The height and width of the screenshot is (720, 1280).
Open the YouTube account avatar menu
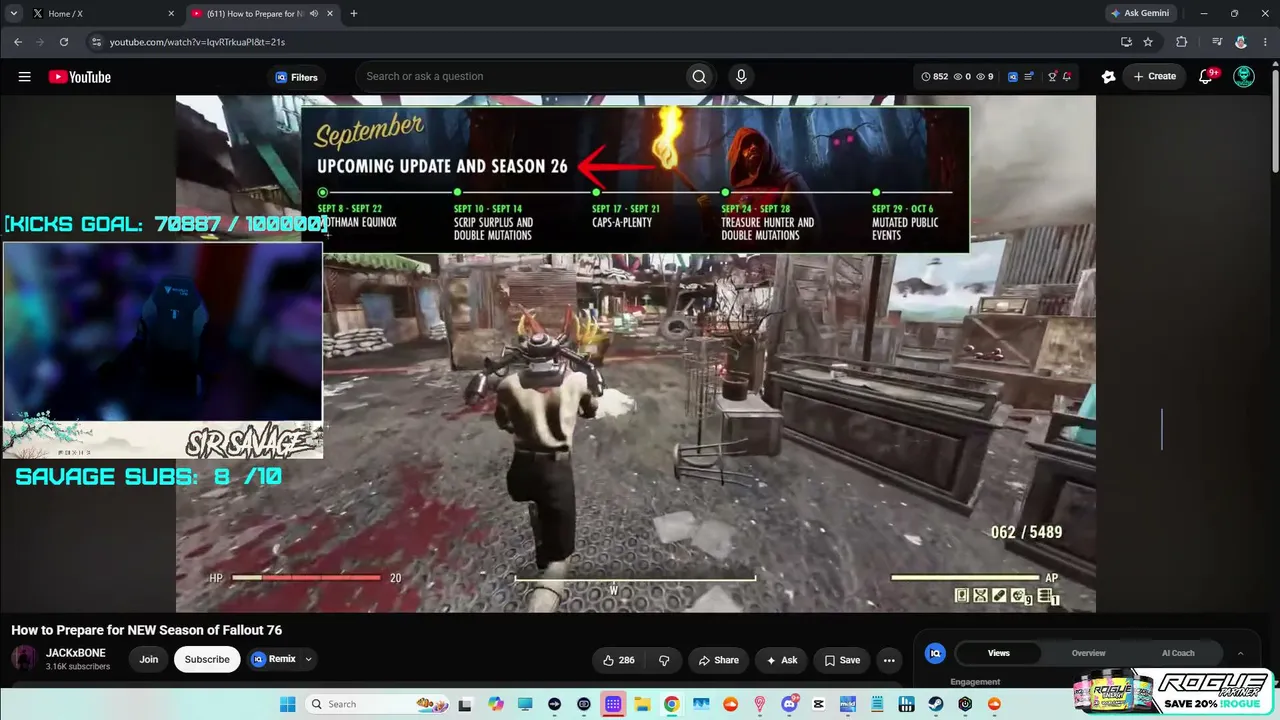pos(1244,77)
